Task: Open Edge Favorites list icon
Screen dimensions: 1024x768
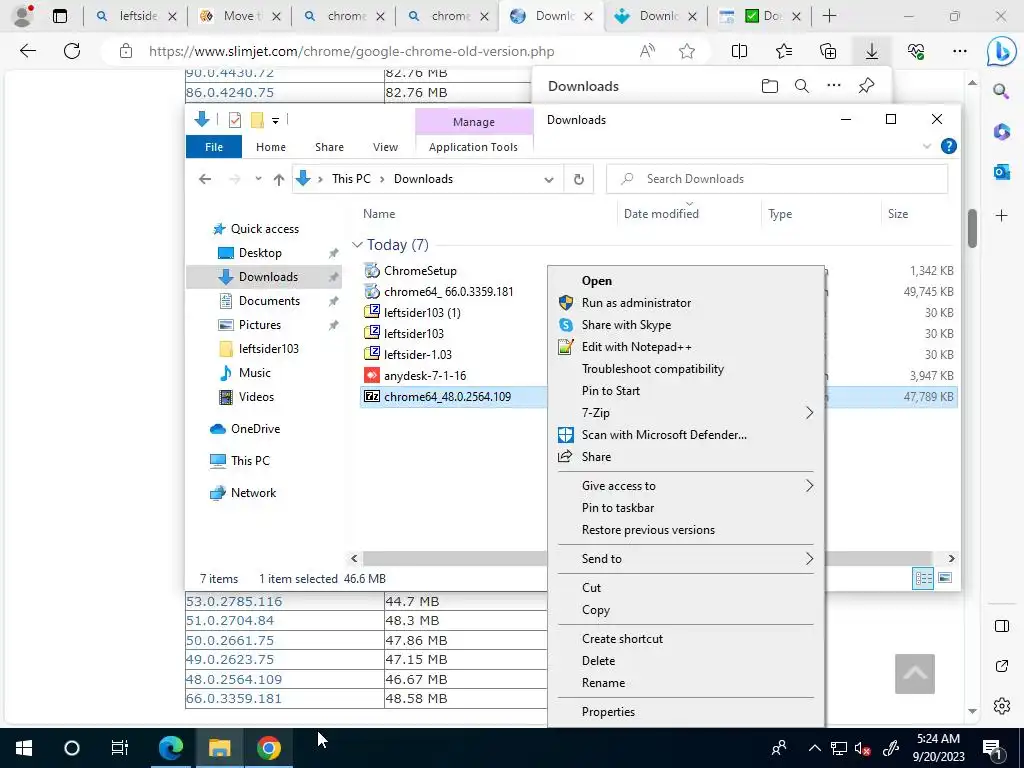Action: [784, 51]
